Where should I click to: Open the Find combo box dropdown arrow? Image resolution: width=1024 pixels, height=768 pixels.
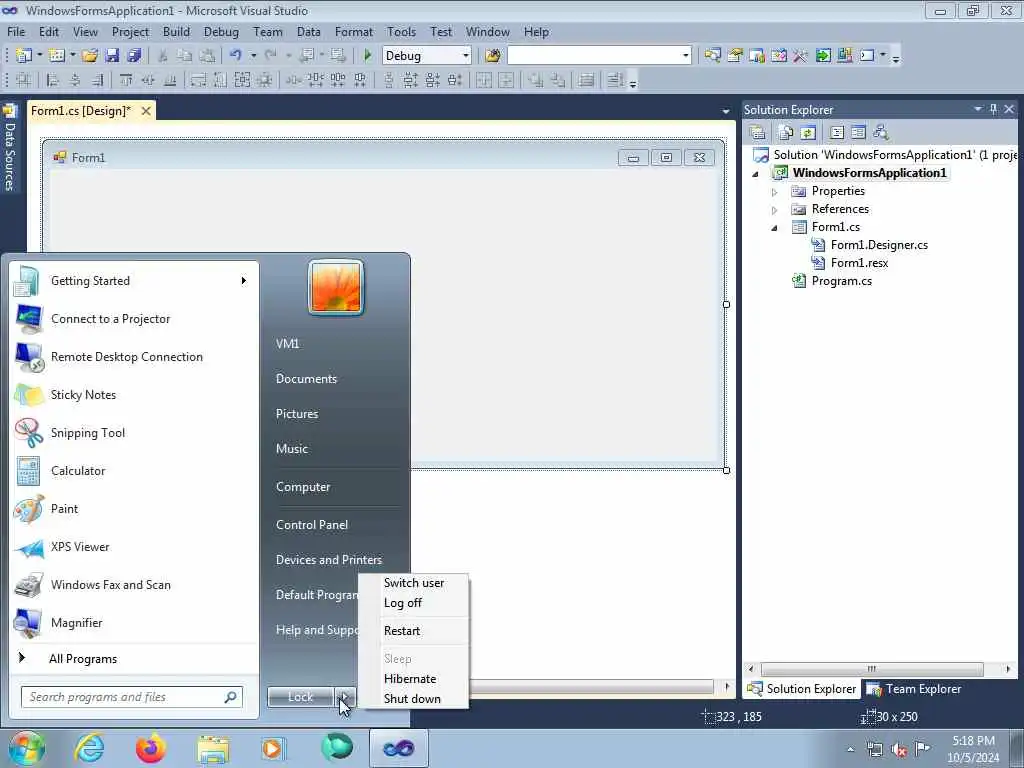click(x=685, y=56)
